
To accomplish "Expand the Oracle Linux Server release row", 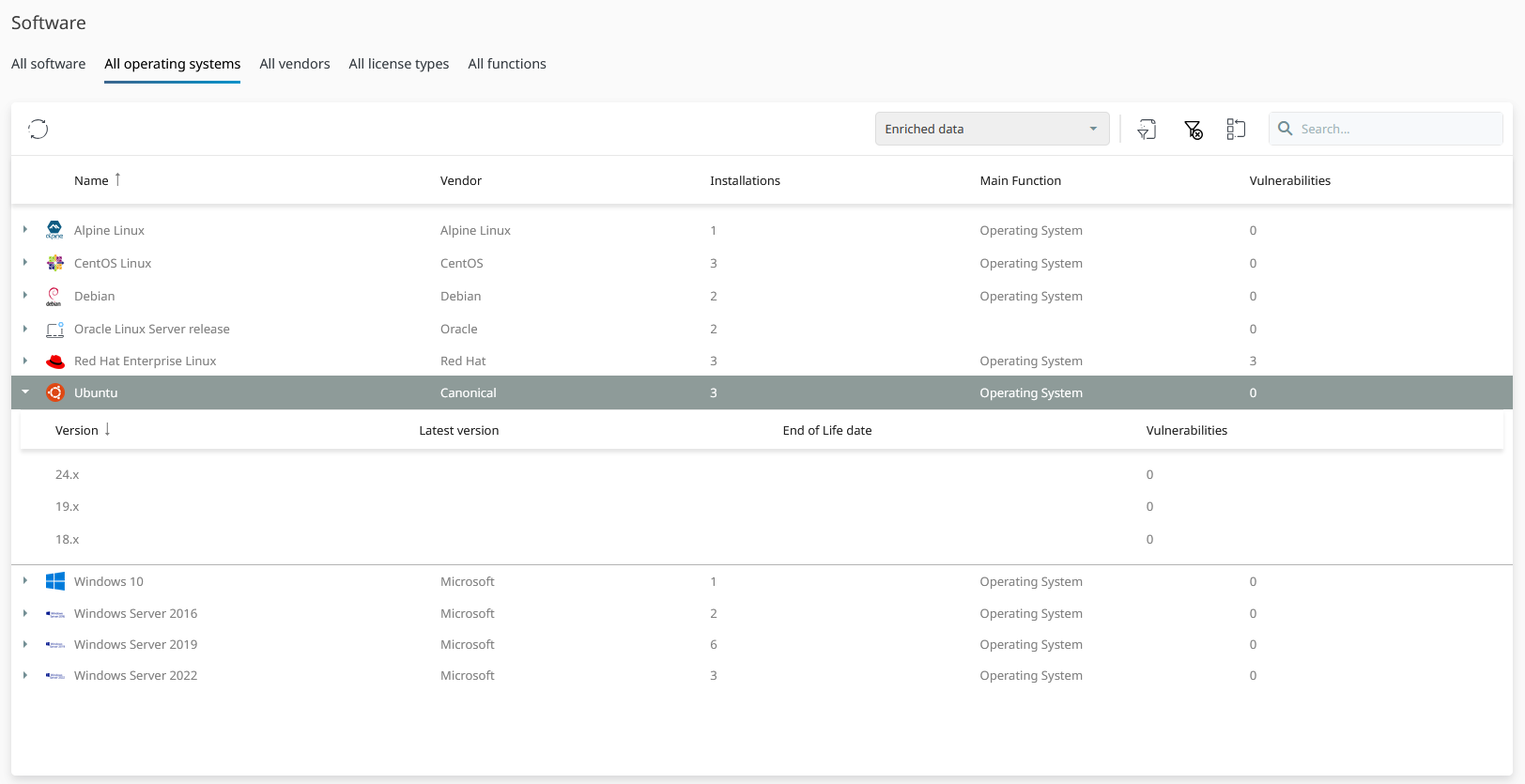I will [x=25, y=329].
